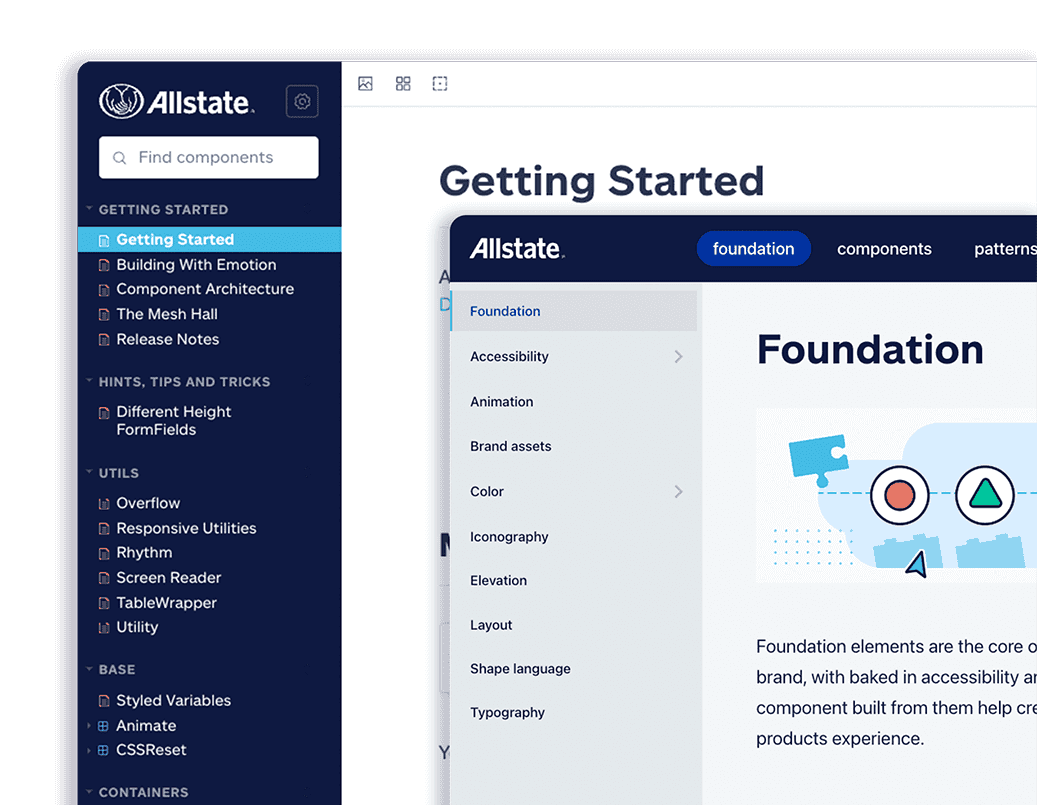Viewport: 1037px width, 805px height.
Task: Click the green triangle in illustration
Action: point(985,495)
